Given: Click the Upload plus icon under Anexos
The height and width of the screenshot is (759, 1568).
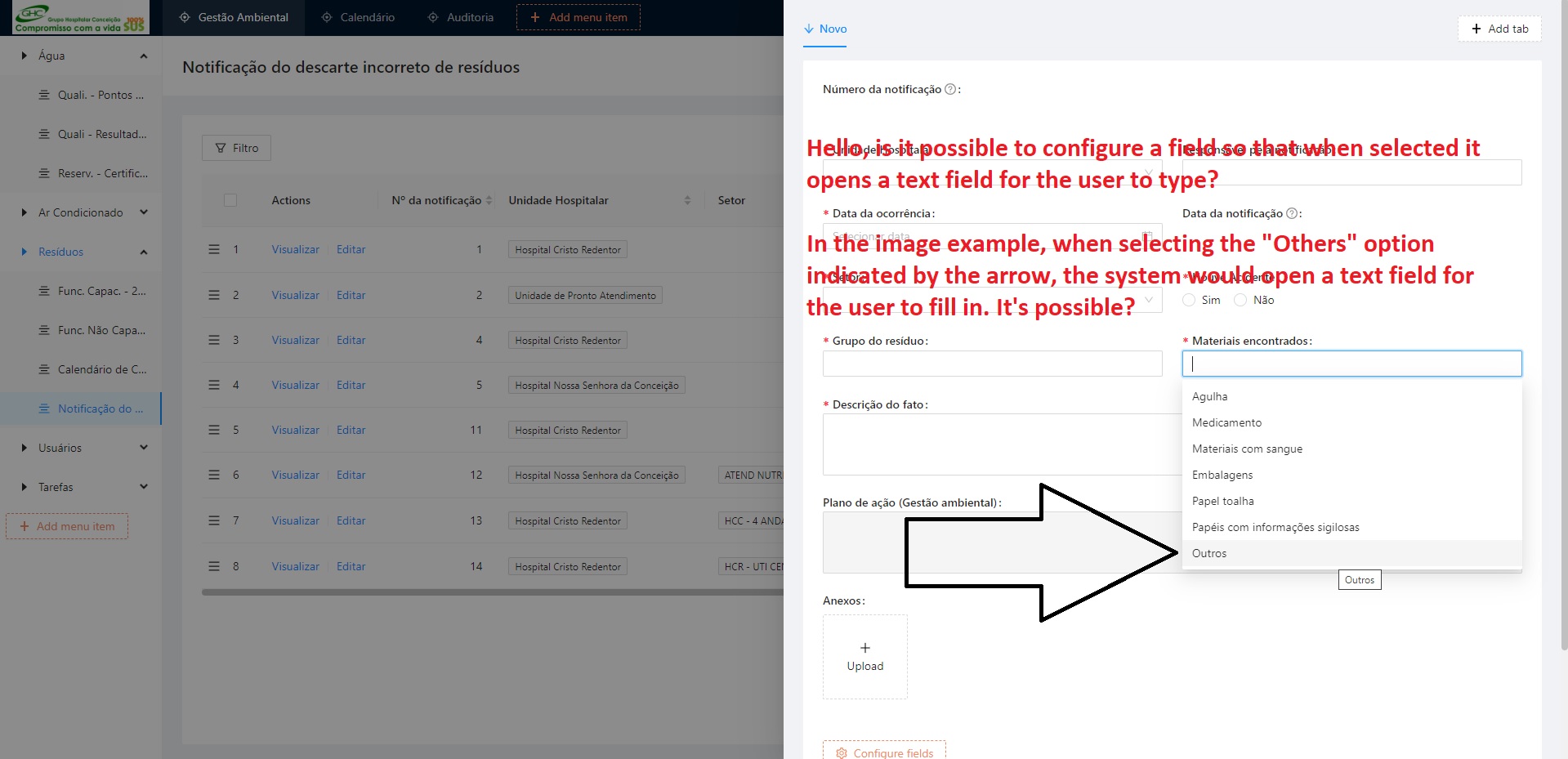Looking at the screenshot, I should click(864, 648).
